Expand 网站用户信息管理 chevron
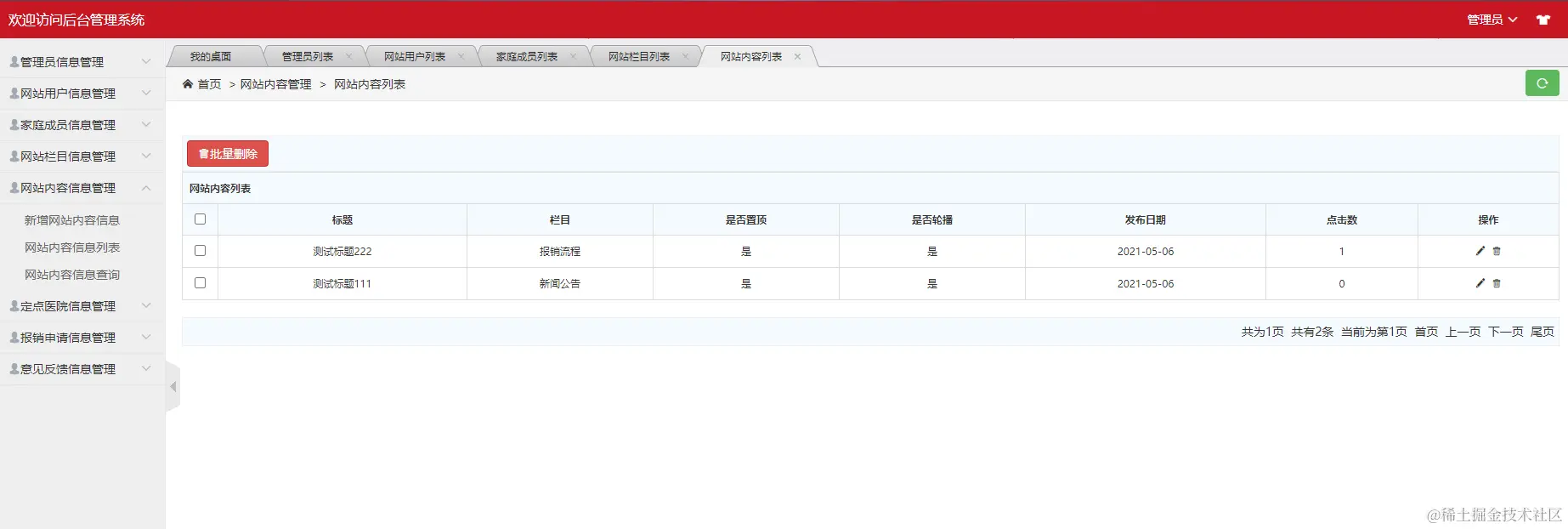The width and height of the screenshot is (1568, 529). pyautogui.click(x=146, y=93)
